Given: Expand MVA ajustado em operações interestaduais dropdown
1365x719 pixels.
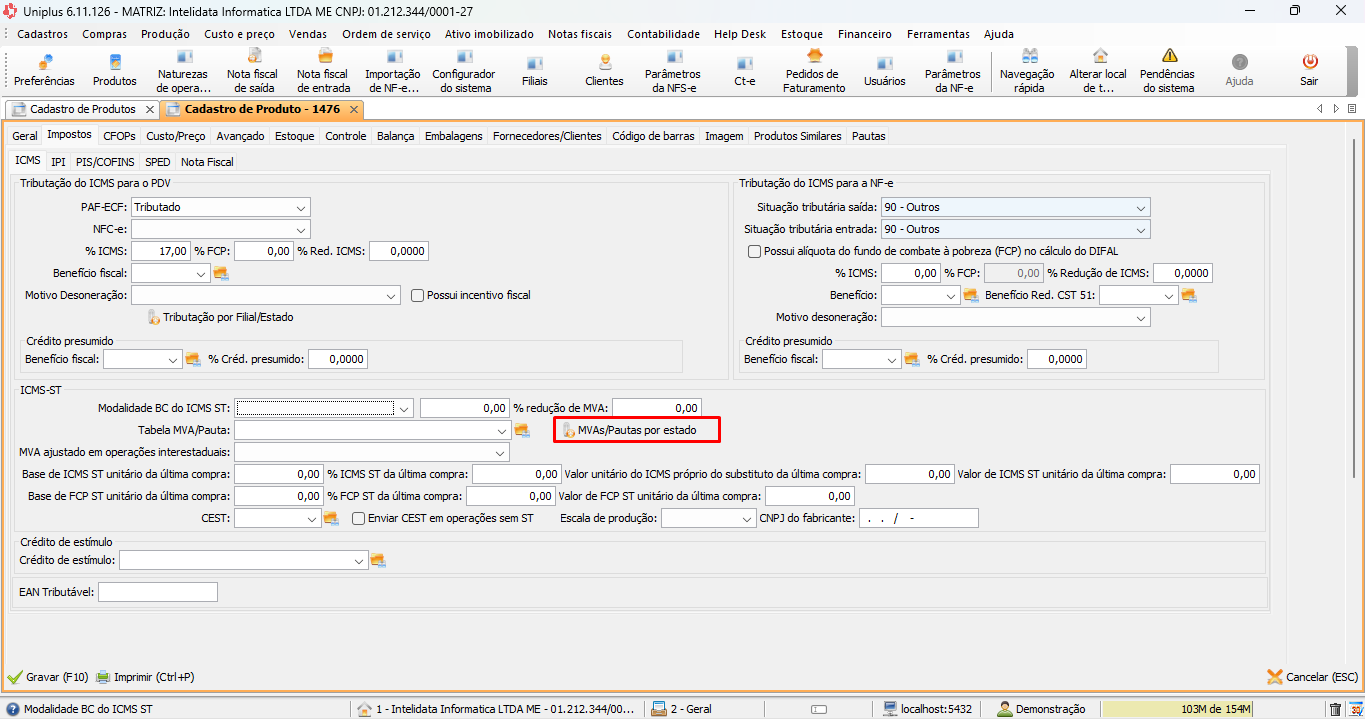Looking at the screenshot, I should (x=500, y=452).
